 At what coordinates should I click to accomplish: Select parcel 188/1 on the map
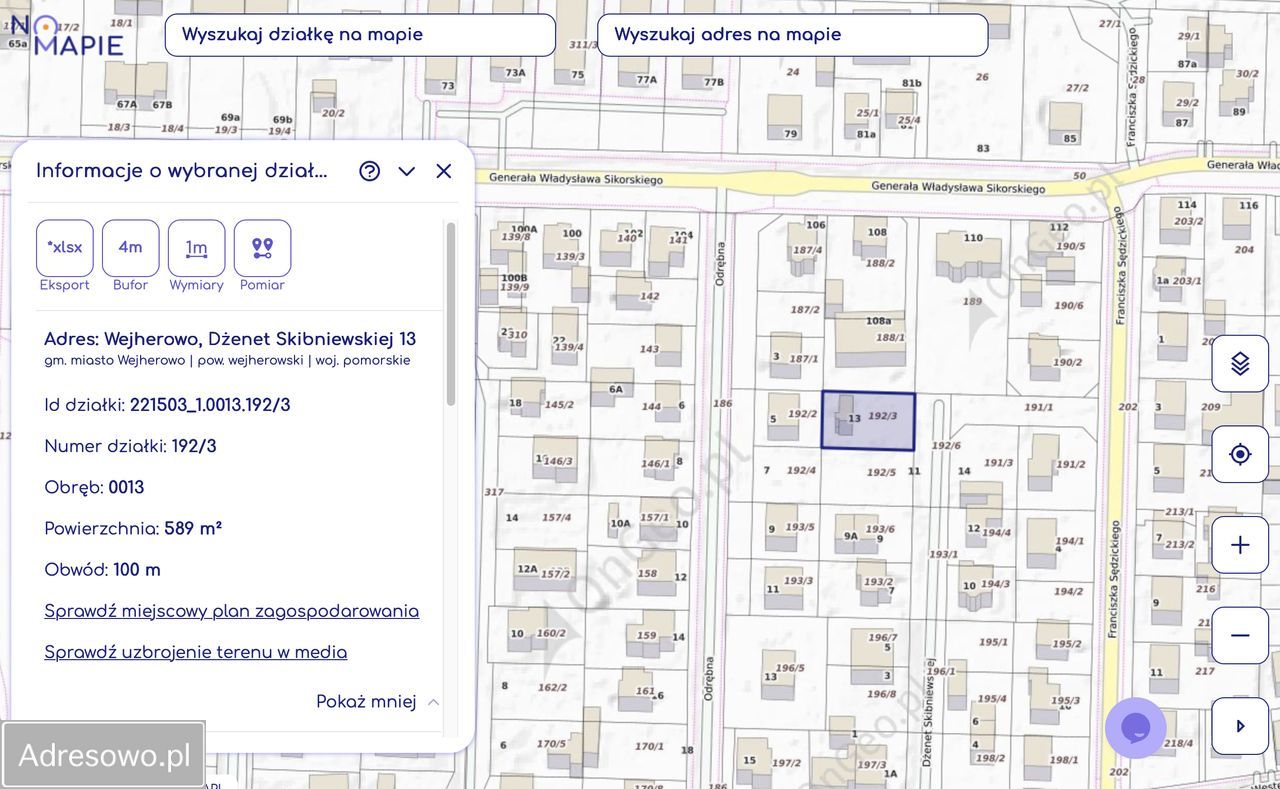890,338
